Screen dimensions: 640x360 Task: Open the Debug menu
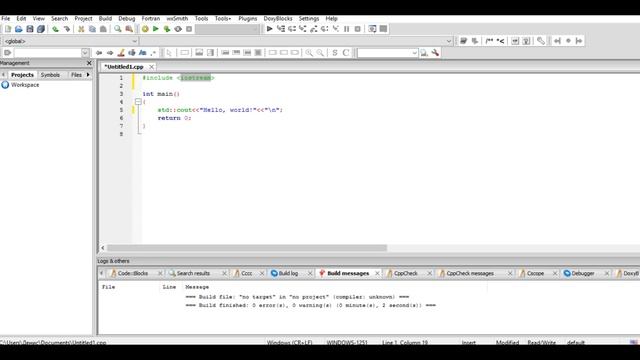127,19
